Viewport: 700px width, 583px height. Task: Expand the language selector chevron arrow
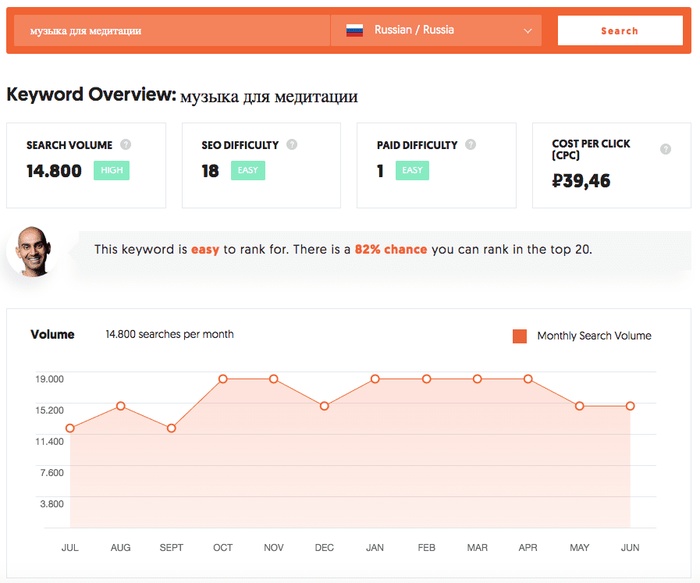528,31
